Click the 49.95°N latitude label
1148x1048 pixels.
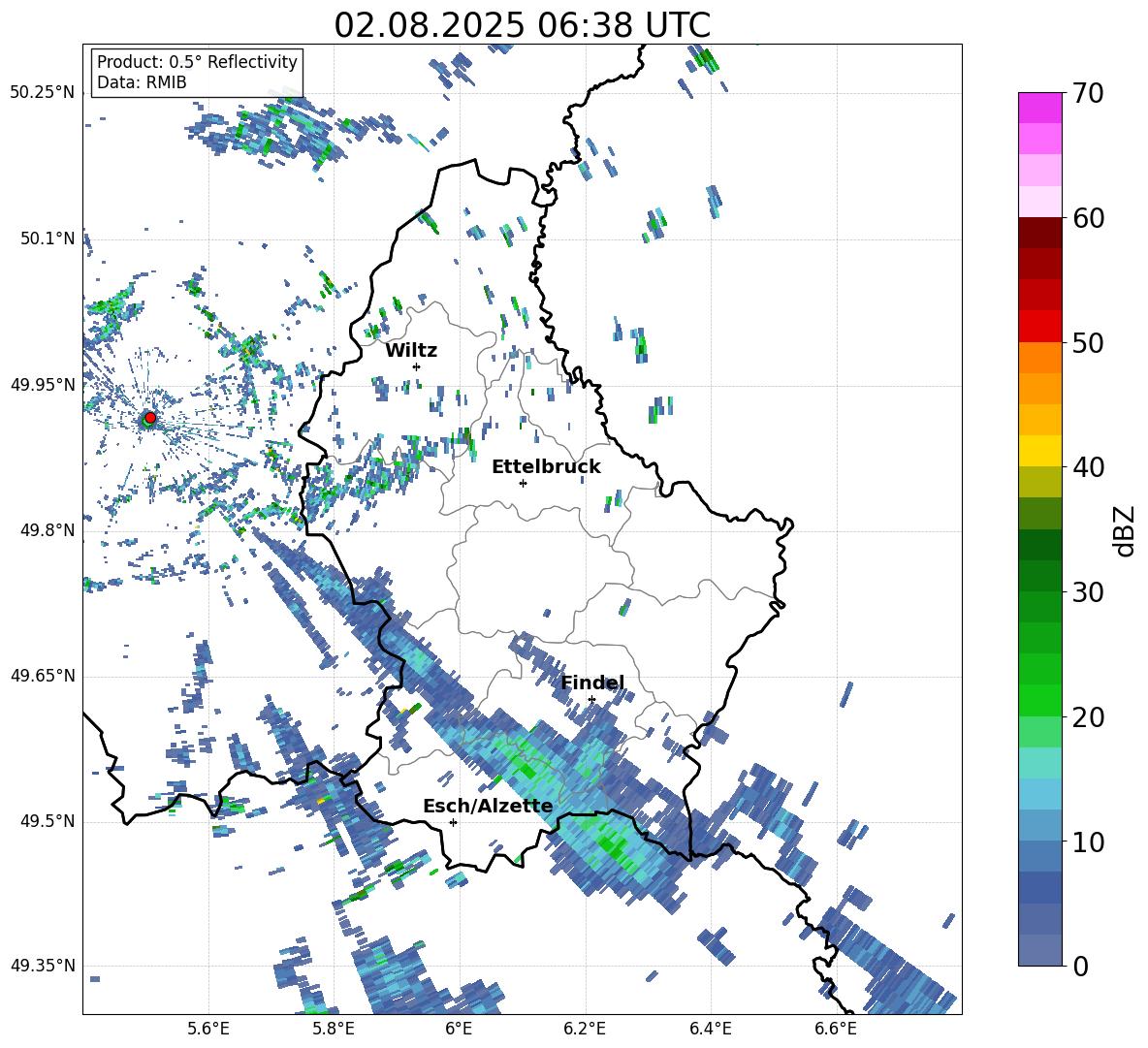click(x=42, y=385)
